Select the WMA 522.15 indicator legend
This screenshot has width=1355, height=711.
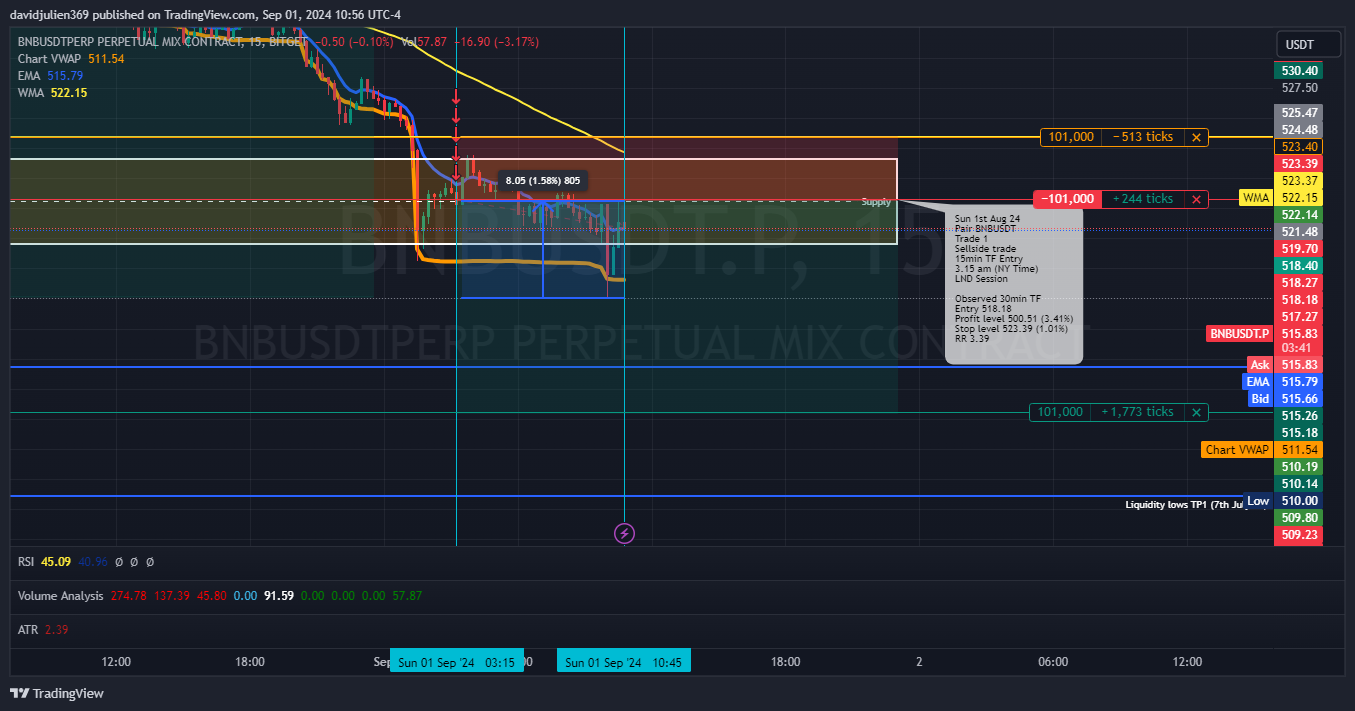[x=52, y=93]
